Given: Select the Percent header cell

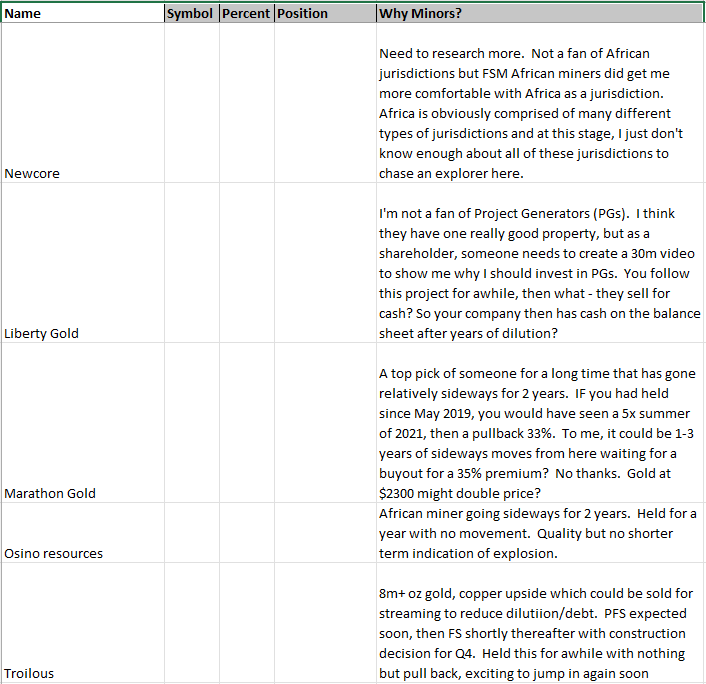Looking at the screenshot, I should [x=245, y=14].
